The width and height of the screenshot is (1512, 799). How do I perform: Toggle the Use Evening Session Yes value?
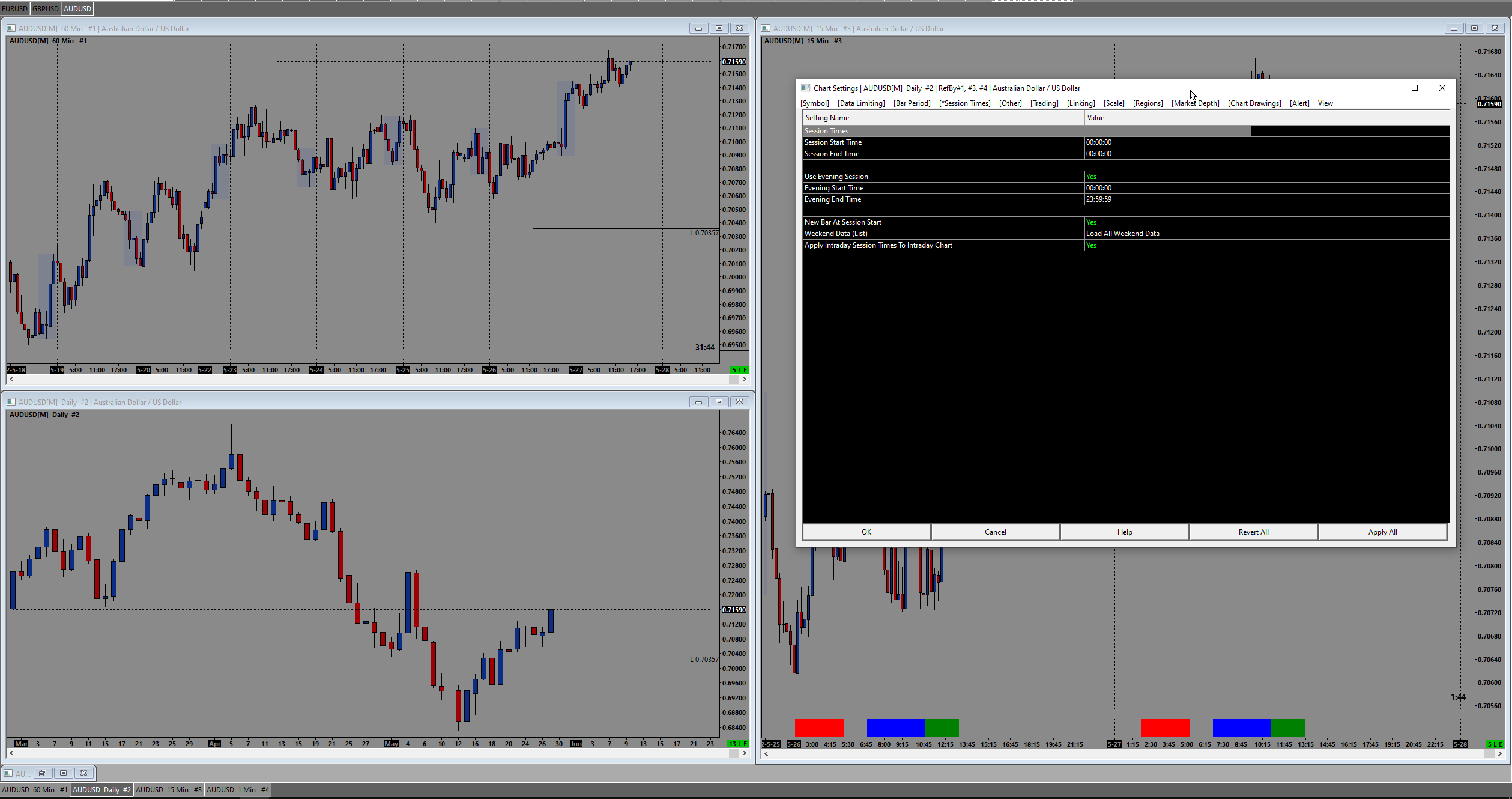pos(1091,177)
